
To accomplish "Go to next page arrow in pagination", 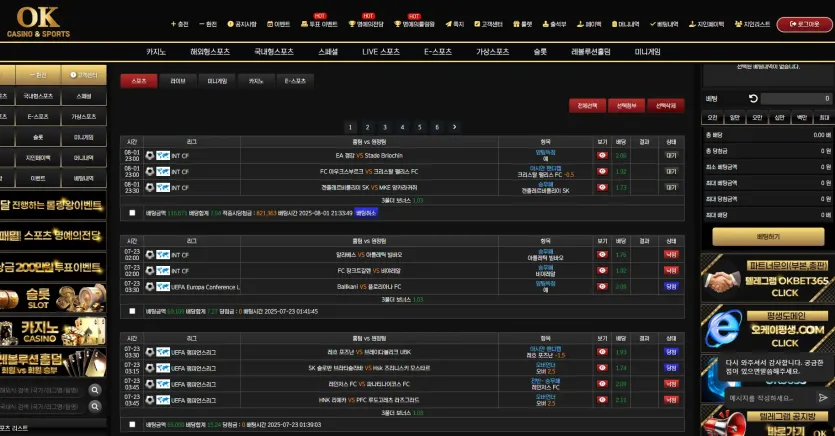I will pos(454,127).
